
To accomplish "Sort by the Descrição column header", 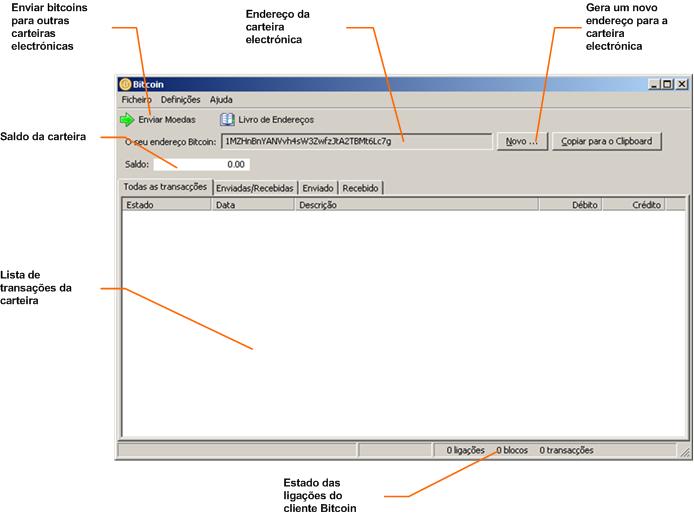I will click(x=416, y=205).
